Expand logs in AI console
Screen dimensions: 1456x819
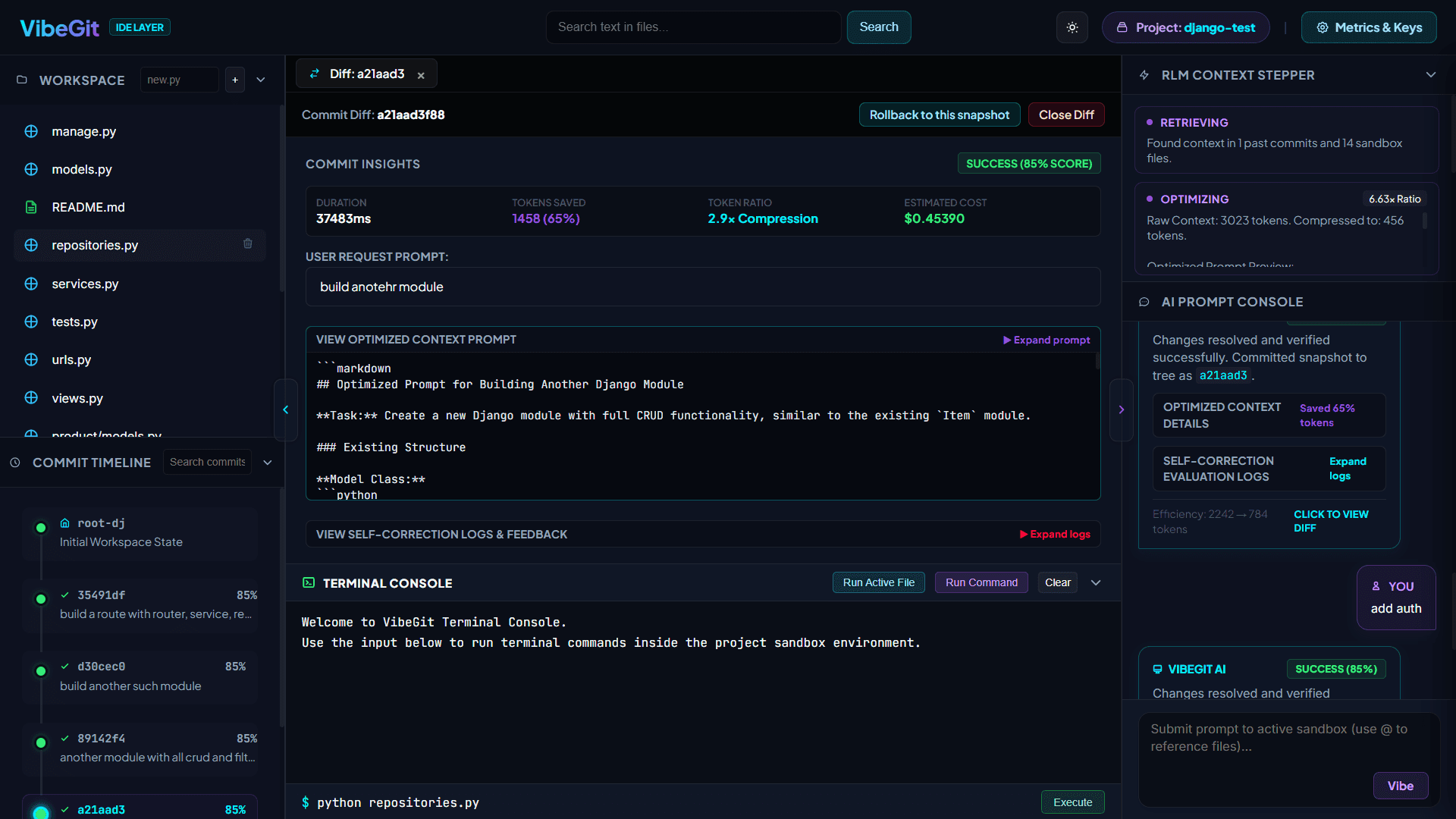coord(1348,469)
